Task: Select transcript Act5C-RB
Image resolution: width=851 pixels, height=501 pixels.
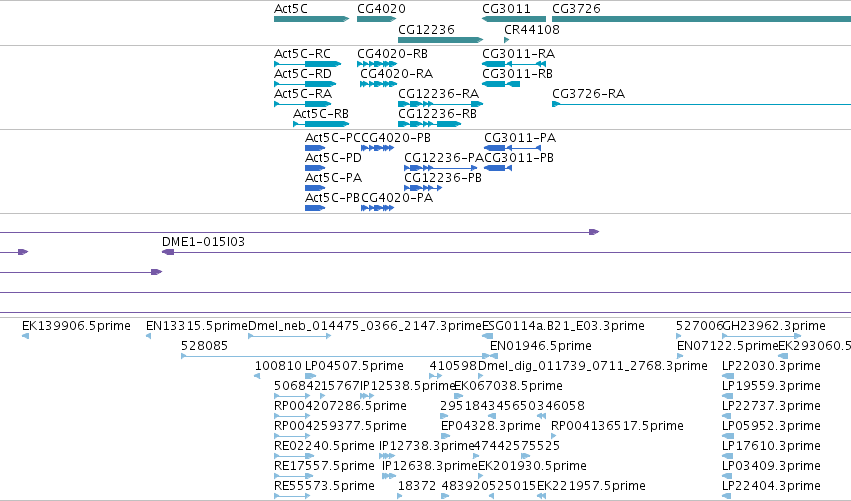Action: click(321, 124)
